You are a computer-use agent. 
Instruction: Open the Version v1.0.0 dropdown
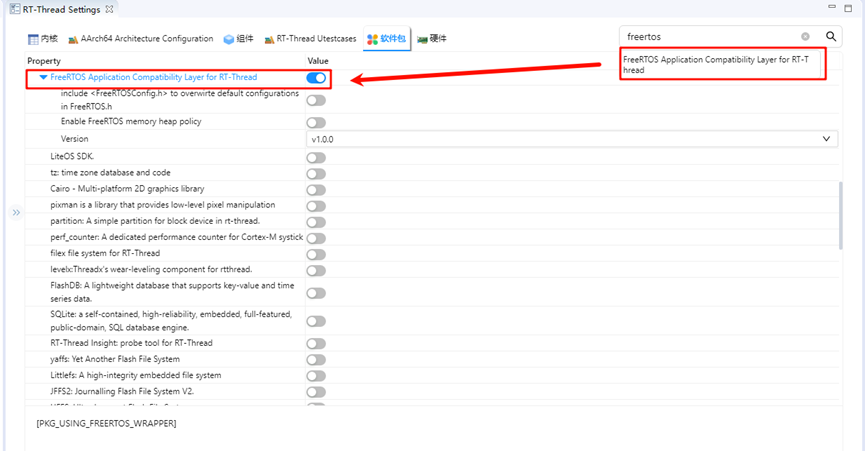(572, 139)
